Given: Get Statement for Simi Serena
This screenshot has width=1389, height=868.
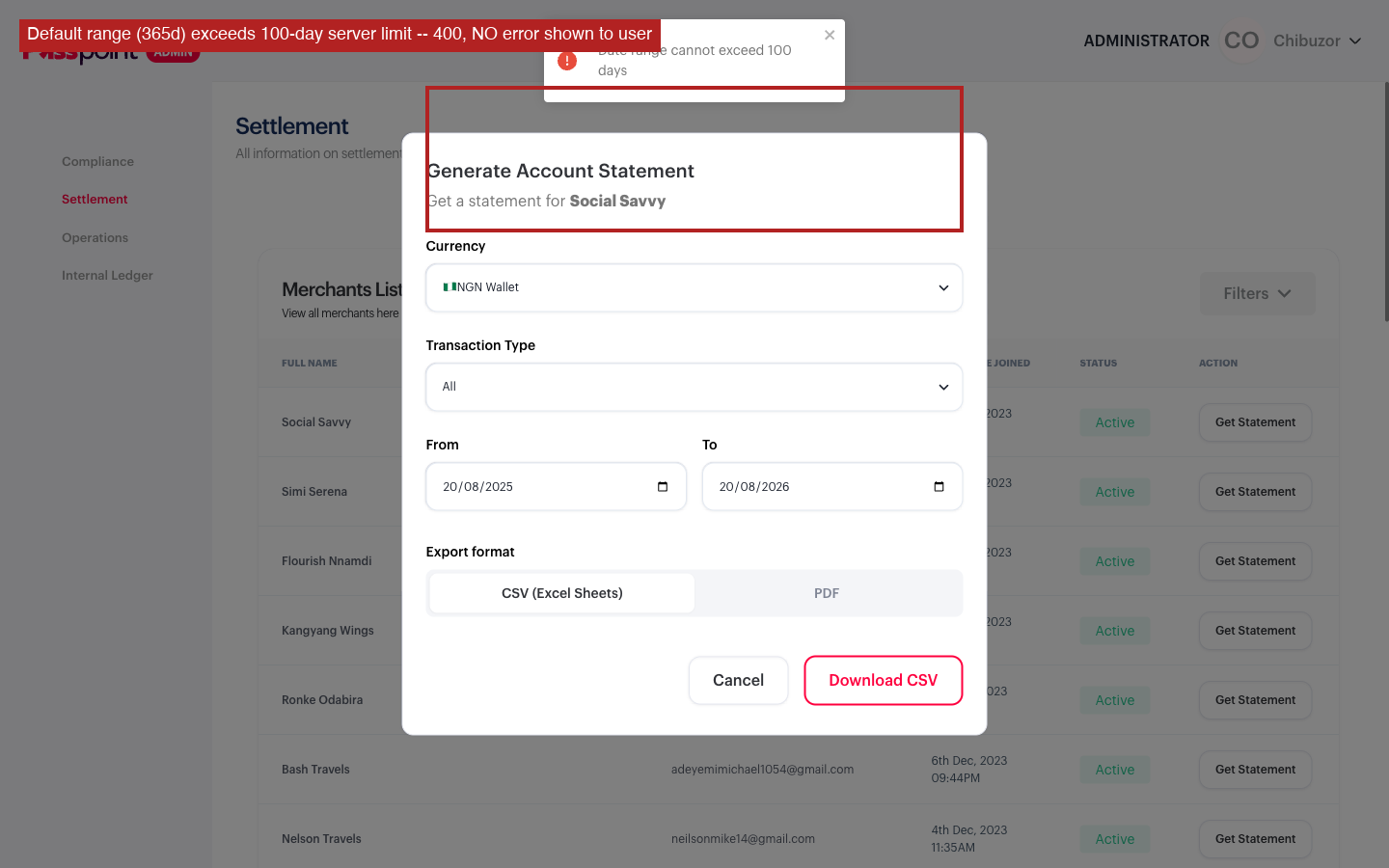Looking at the screenshot, I should tap(1256, 492).
